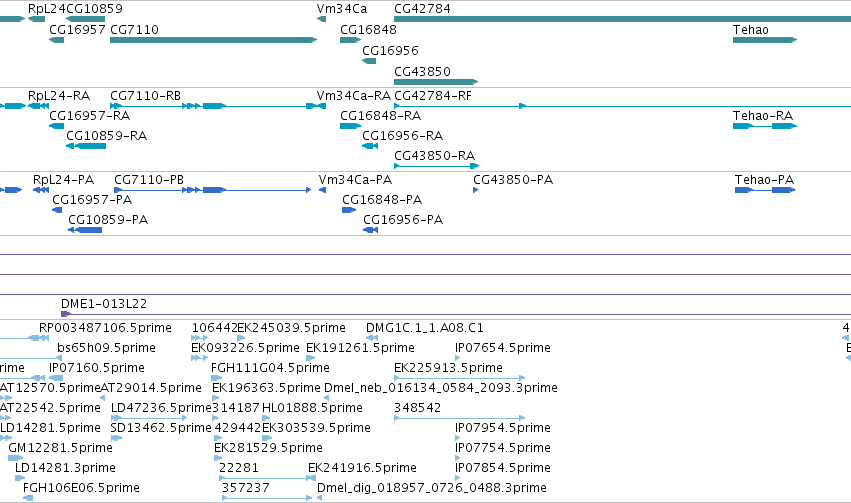Click the CG43850 gene bar
The image size is (851, 503).
[436, 82]
